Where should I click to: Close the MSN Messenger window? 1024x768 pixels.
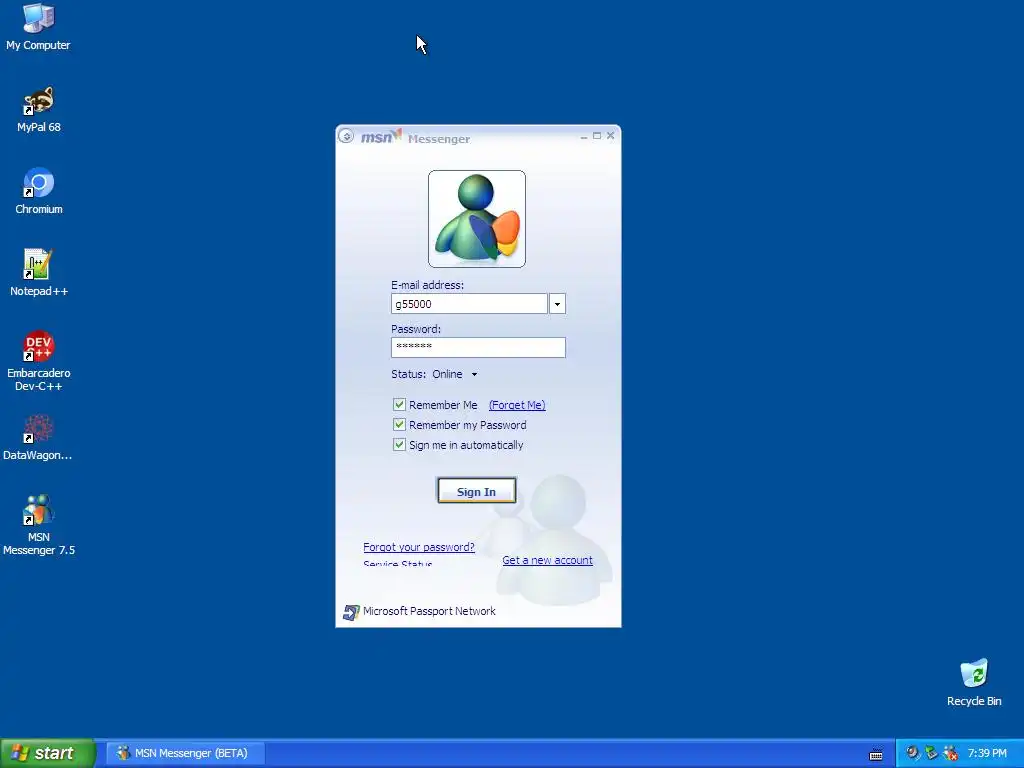(611, 136)
